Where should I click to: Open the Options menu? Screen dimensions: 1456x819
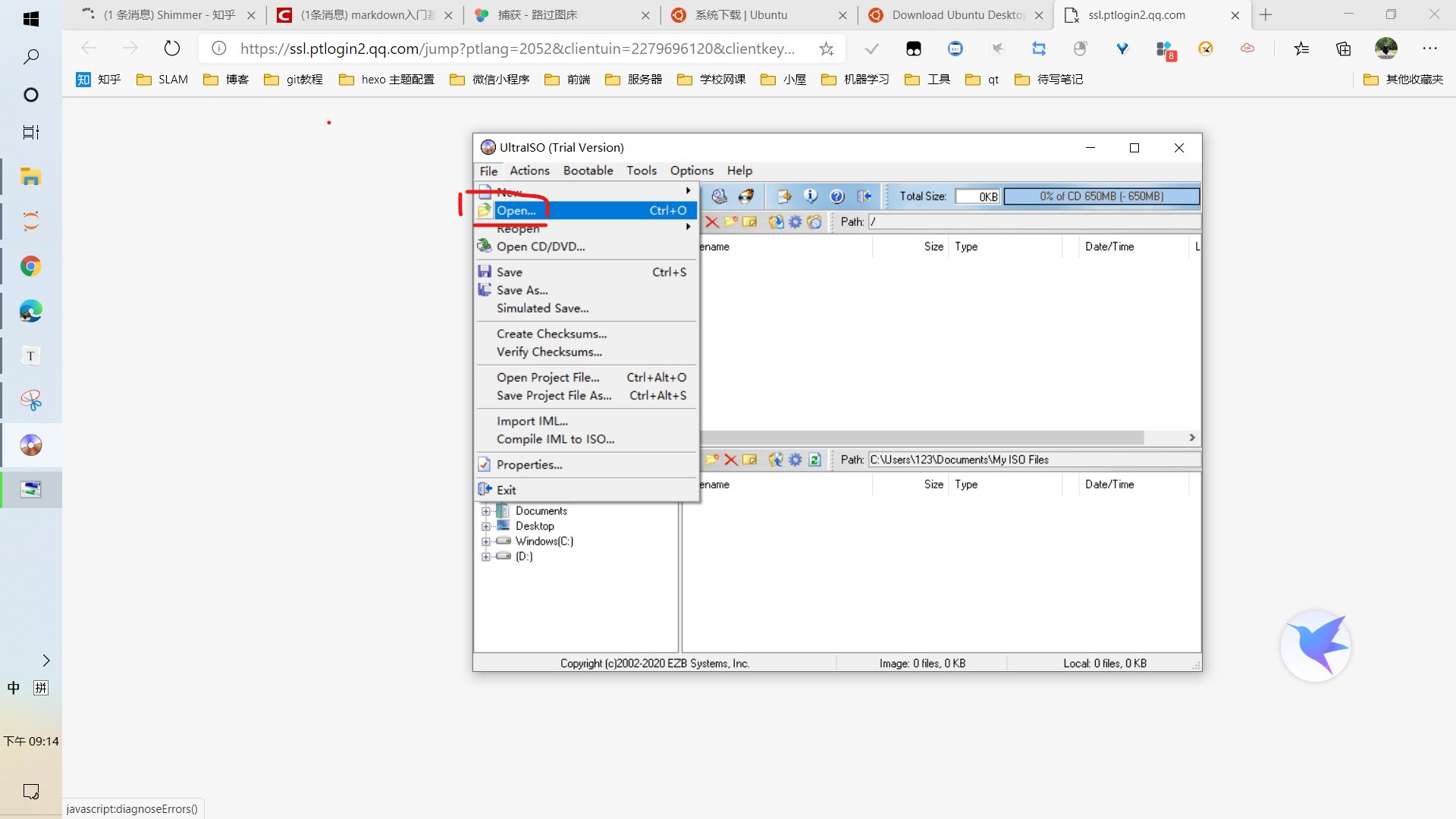pyautogui.click(x=692, y=171)
